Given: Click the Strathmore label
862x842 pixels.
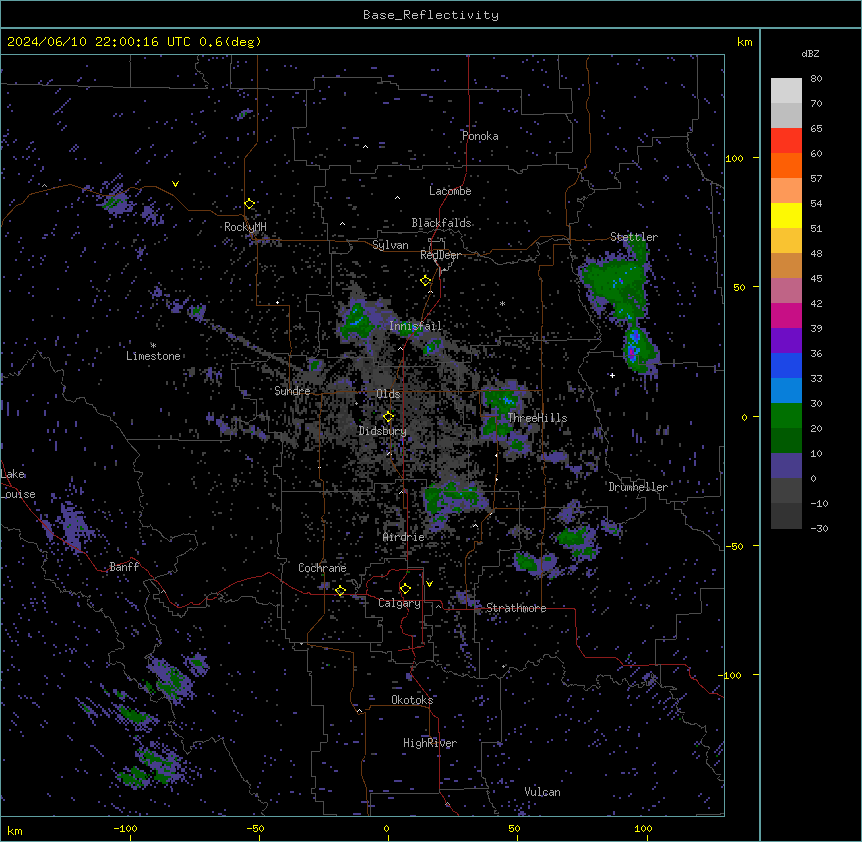Looking at the screenshot, I should (516, 608).
